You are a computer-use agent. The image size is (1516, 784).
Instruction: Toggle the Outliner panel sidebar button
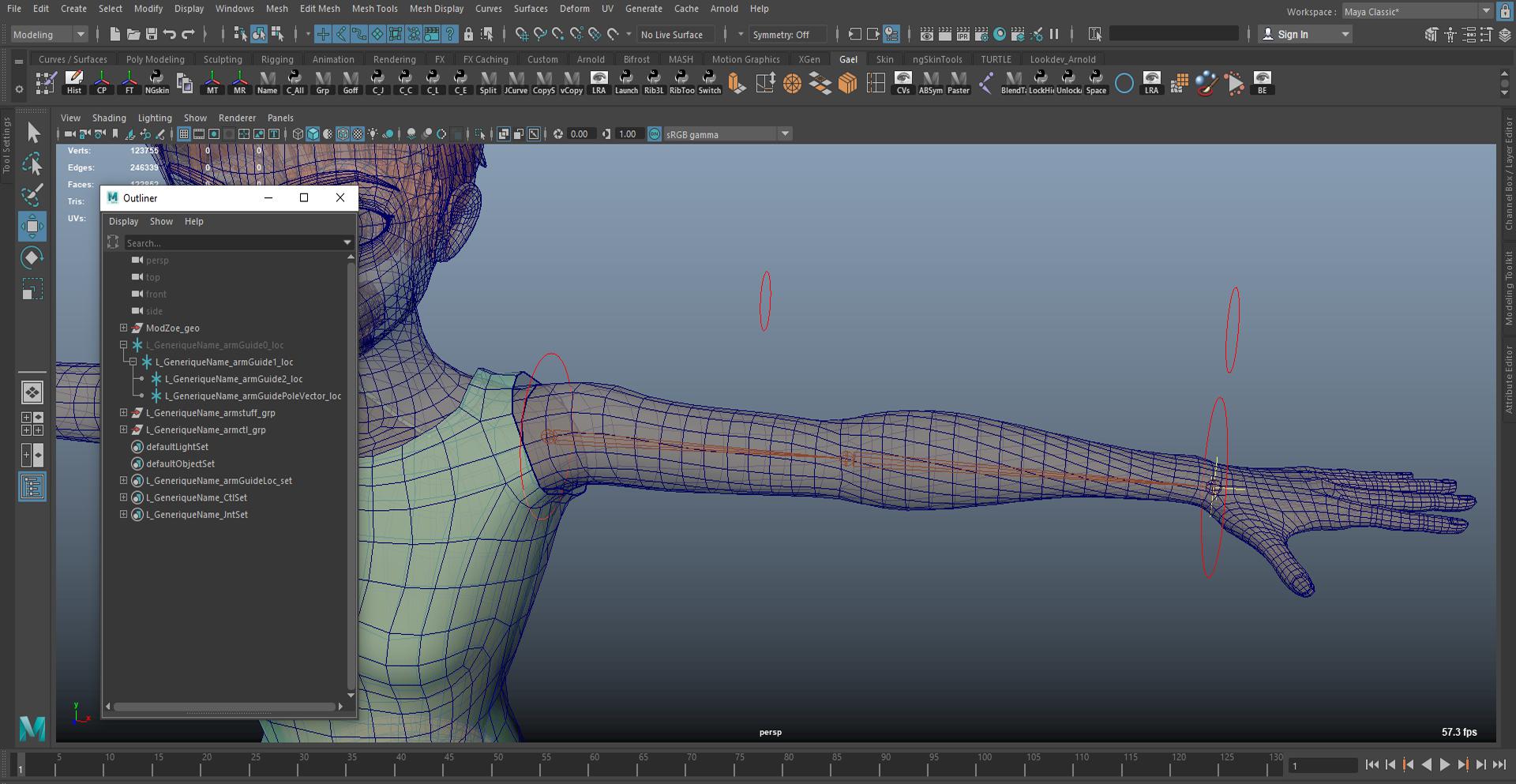(x=32, y=487)
